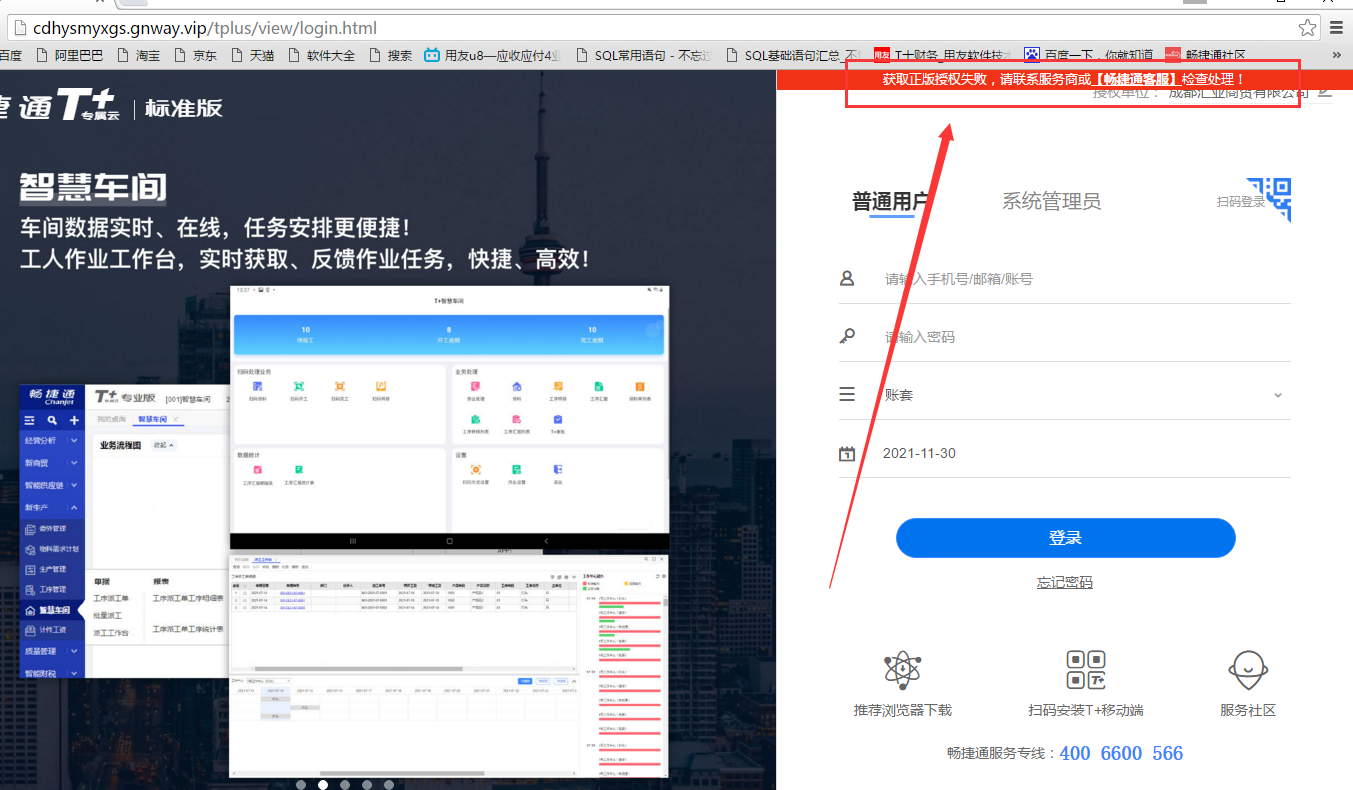Select the first carousel indicator dot
The height and width of the screenshot is (790, 1353).
point(301,785)
